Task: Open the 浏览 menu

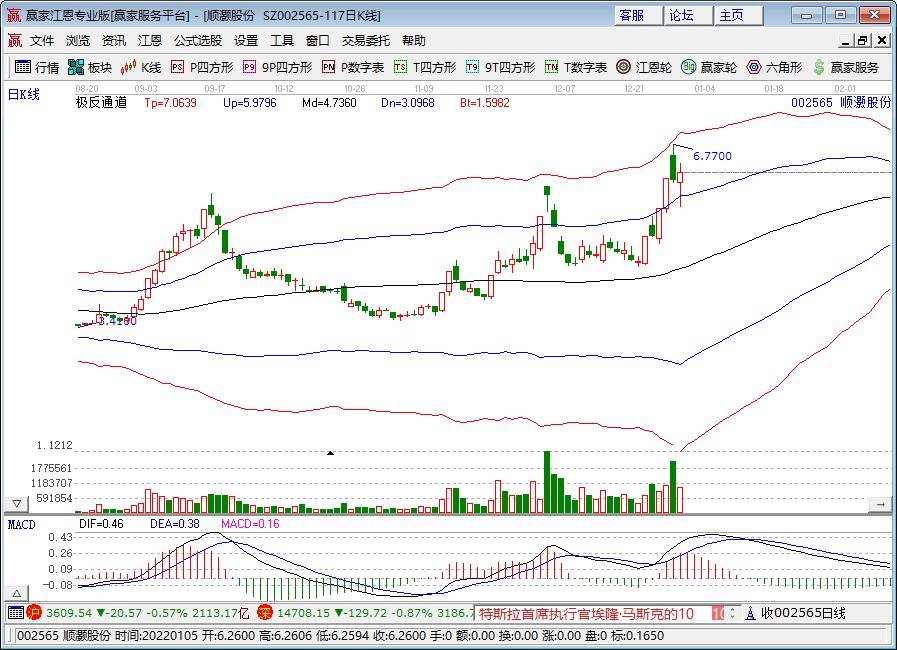Action: pyautogui.click(x=78, y=41)
